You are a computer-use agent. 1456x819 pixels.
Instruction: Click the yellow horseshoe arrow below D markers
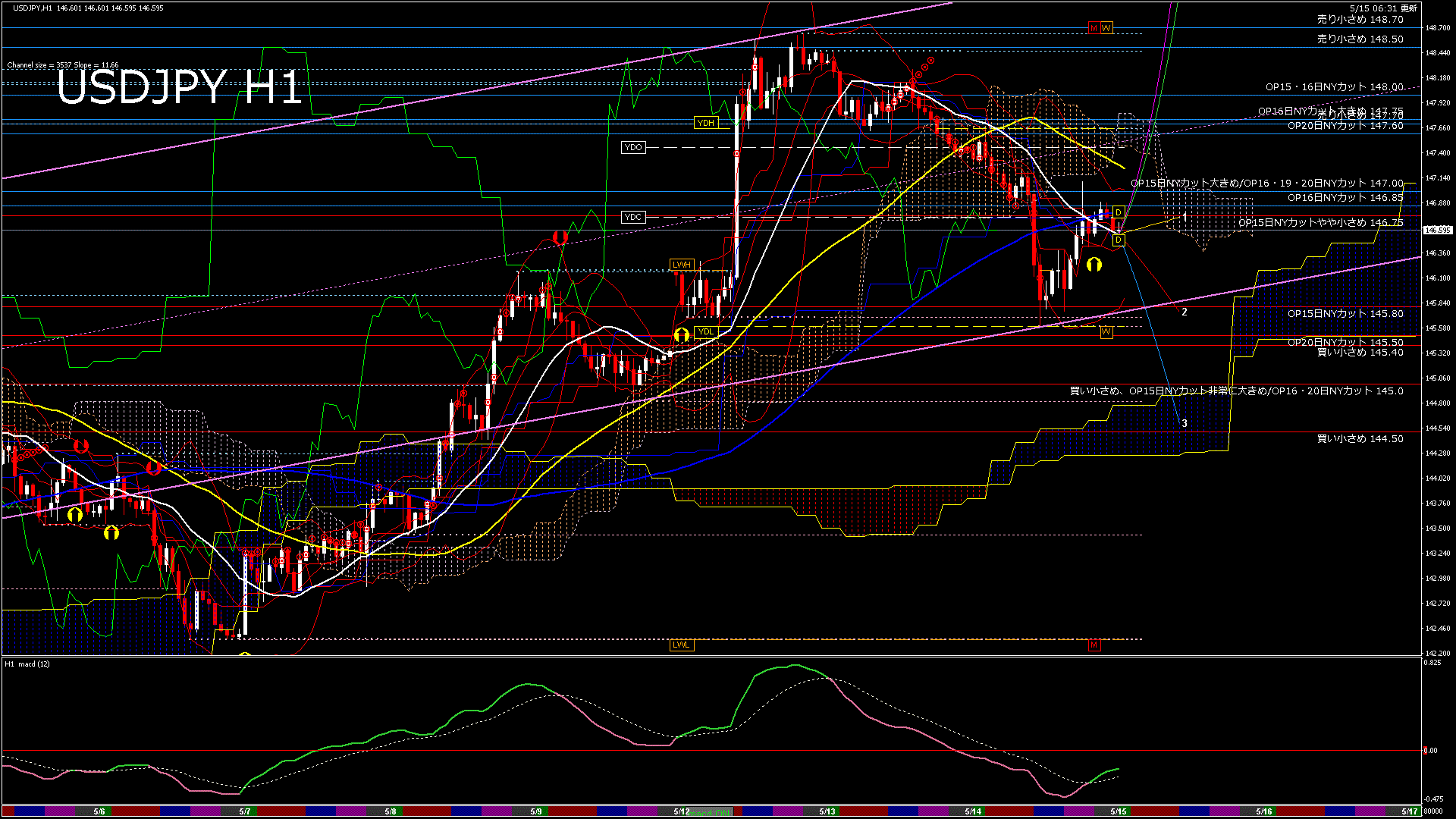click(x=1094, y=265)
